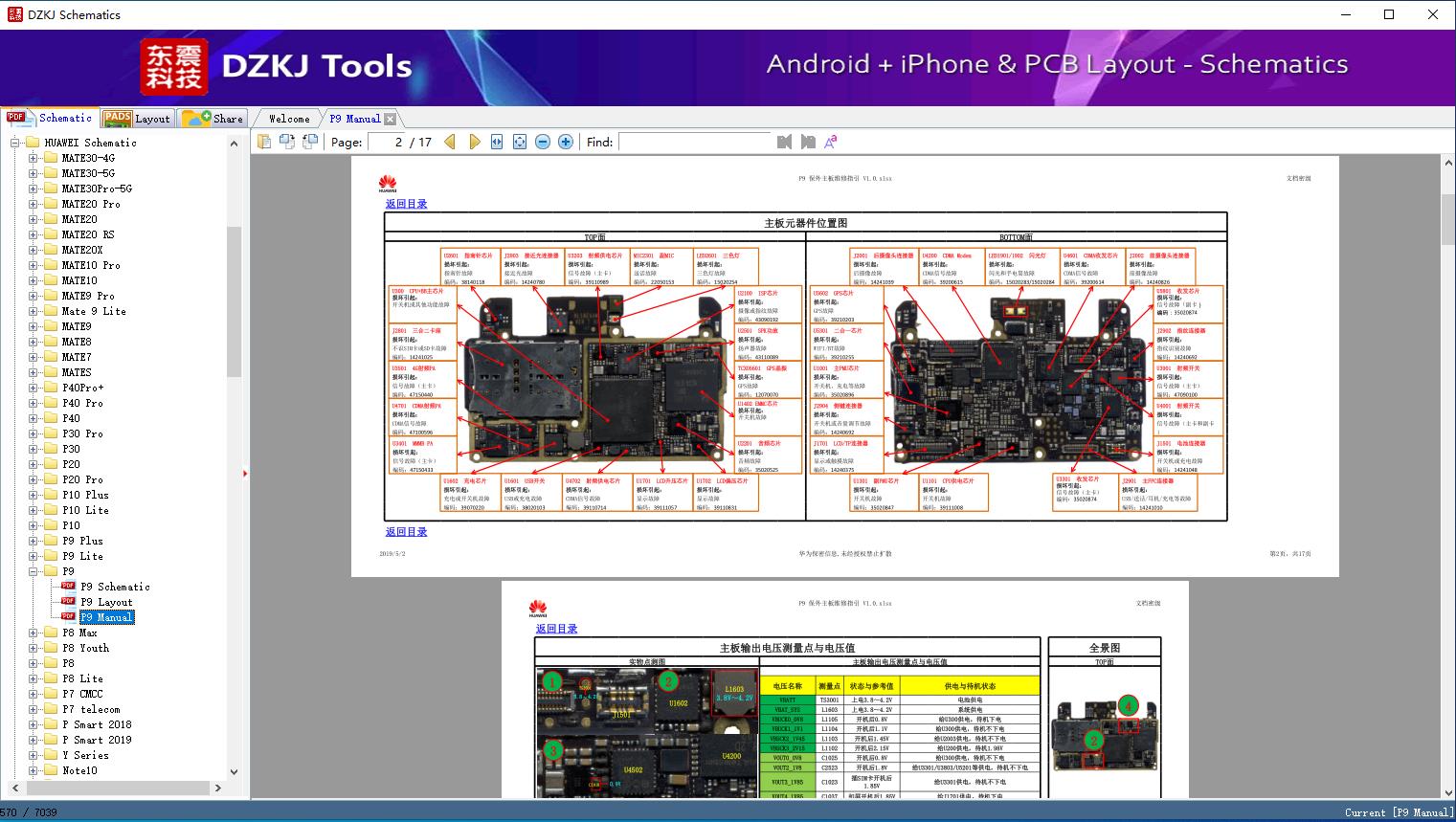This screenshot has width=1456, height=822.
Task: Click the tree panel scroll-down arrow
Action: click(234, 771)
